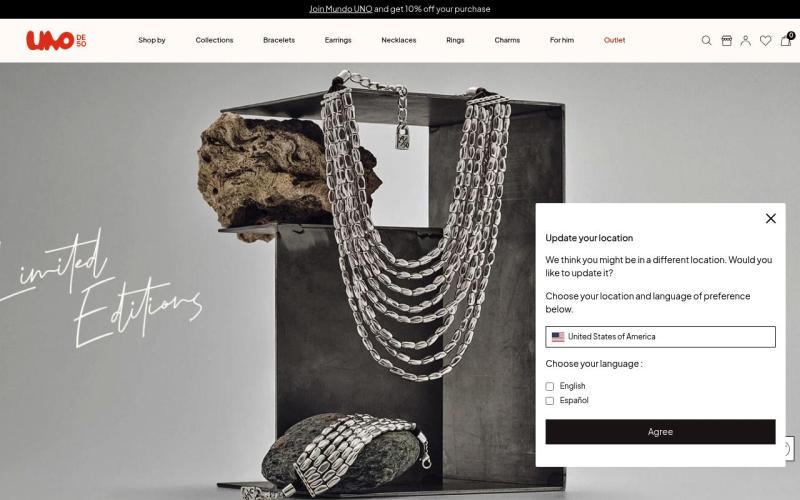Open the shopping bag icon
800x500 pixels.
coord(786,40)
